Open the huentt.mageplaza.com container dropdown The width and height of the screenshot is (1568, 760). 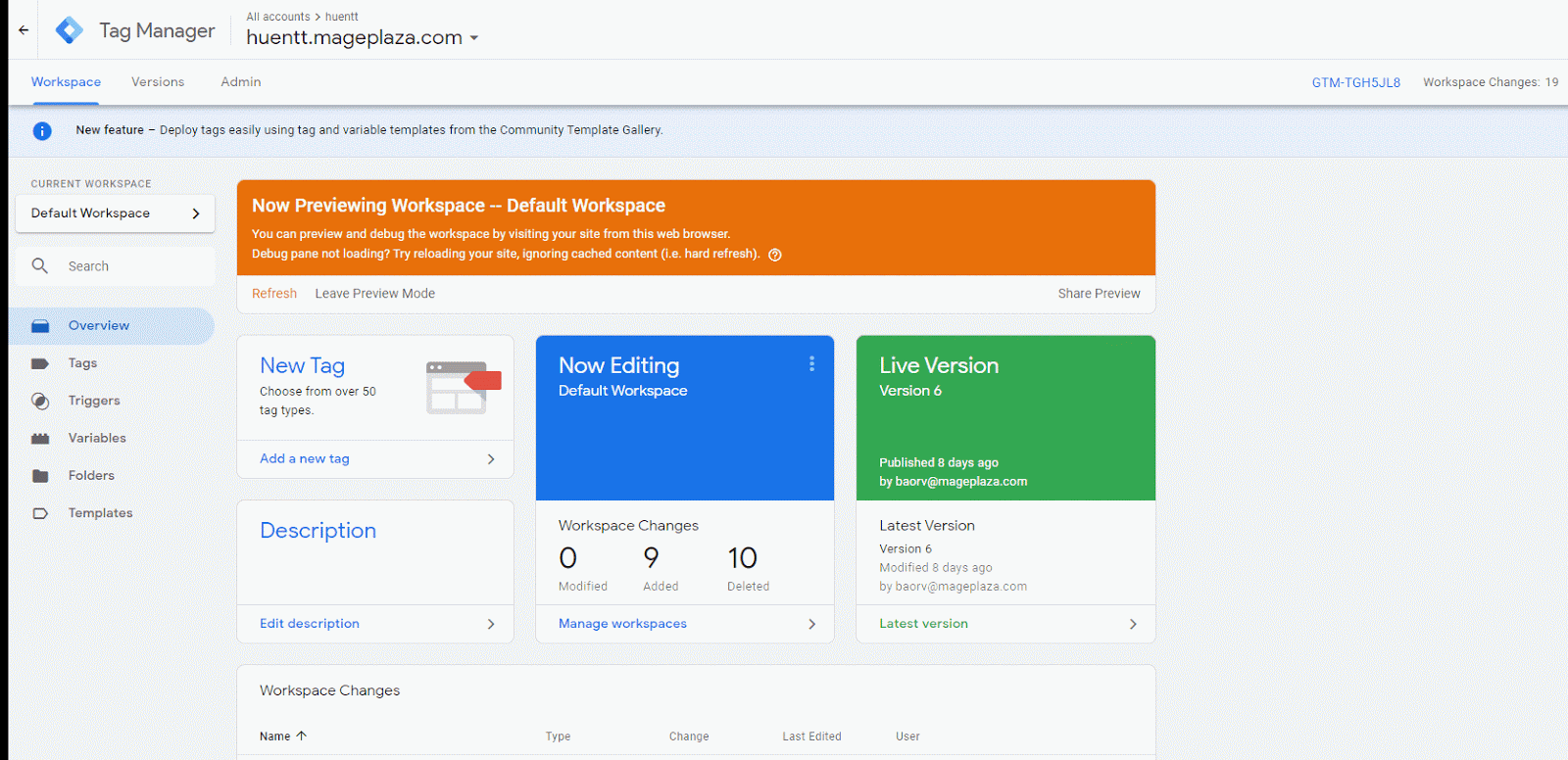tap(474, 38)
